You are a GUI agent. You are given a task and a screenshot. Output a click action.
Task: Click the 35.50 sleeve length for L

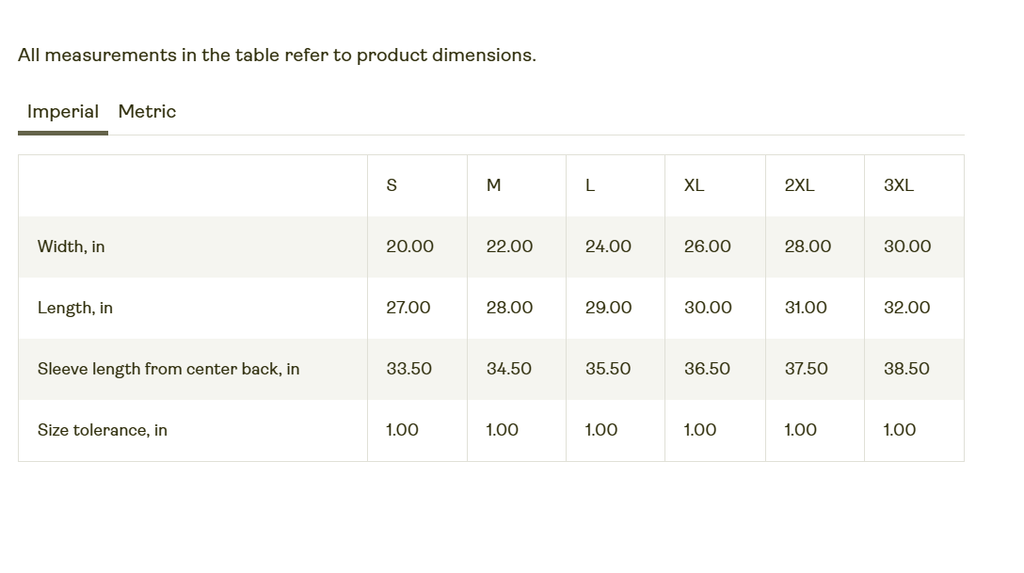[x=608, y=369]
